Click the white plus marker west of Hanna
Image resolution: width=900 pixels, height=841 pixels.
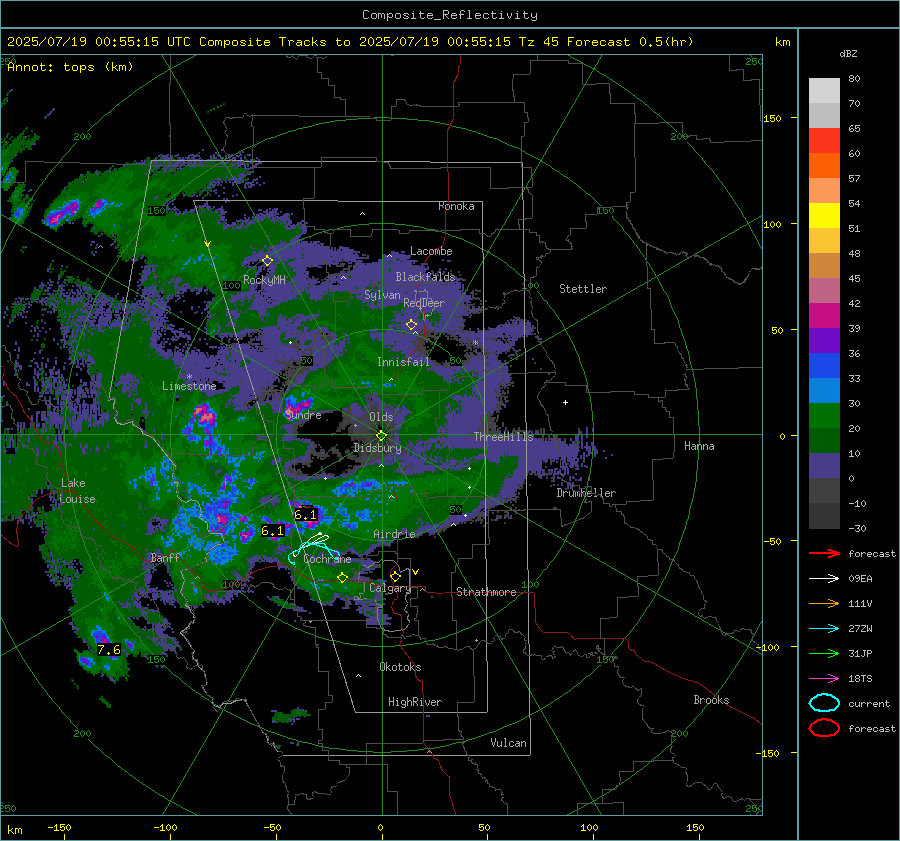pos(565,402)
